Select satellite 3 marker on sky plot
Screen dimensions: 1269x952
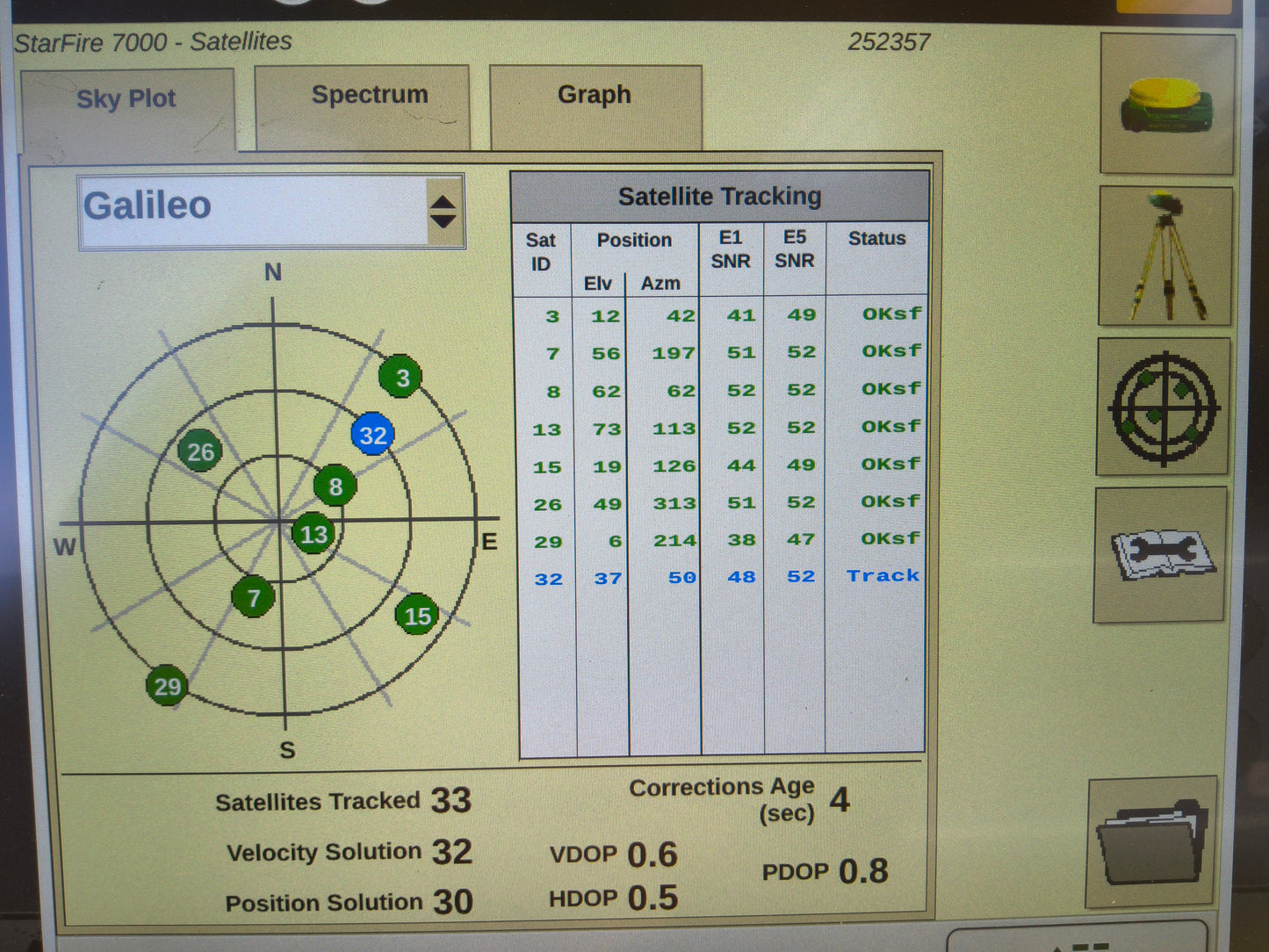(400, 377)
